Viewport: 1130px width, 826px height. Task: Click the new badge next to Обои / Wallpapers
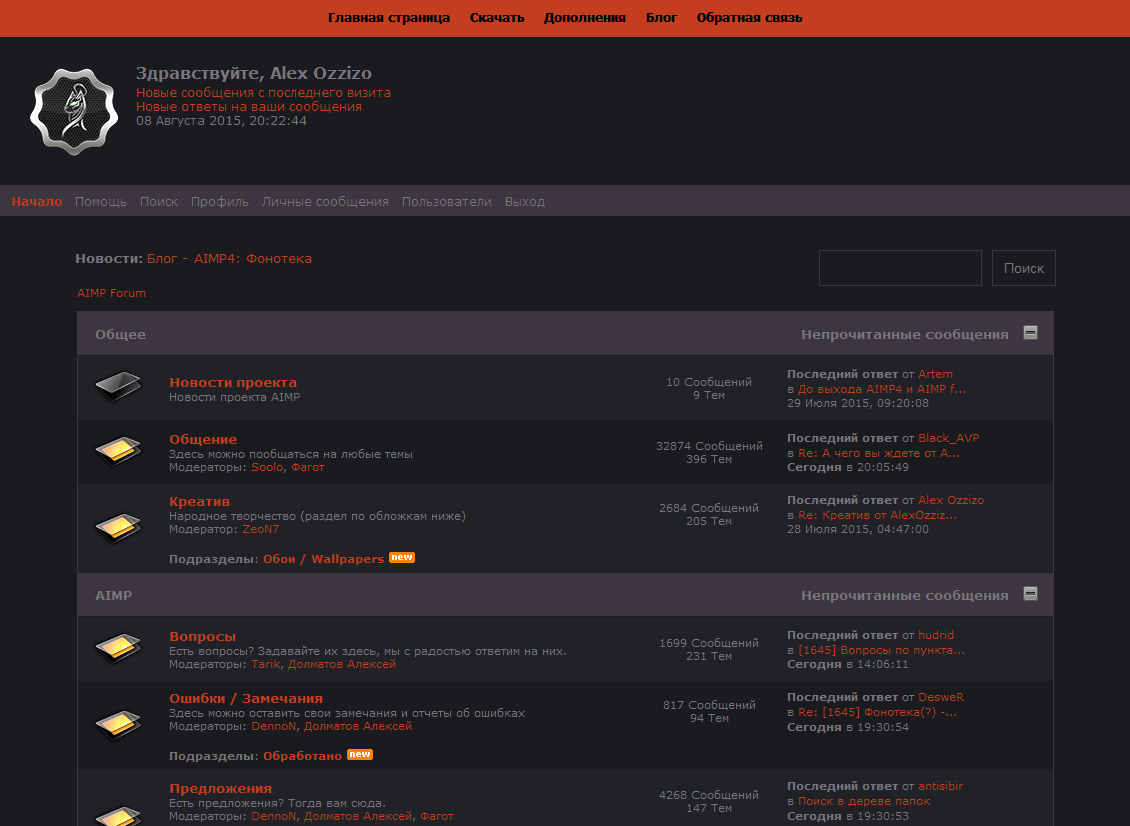click(x=402, y=558)
